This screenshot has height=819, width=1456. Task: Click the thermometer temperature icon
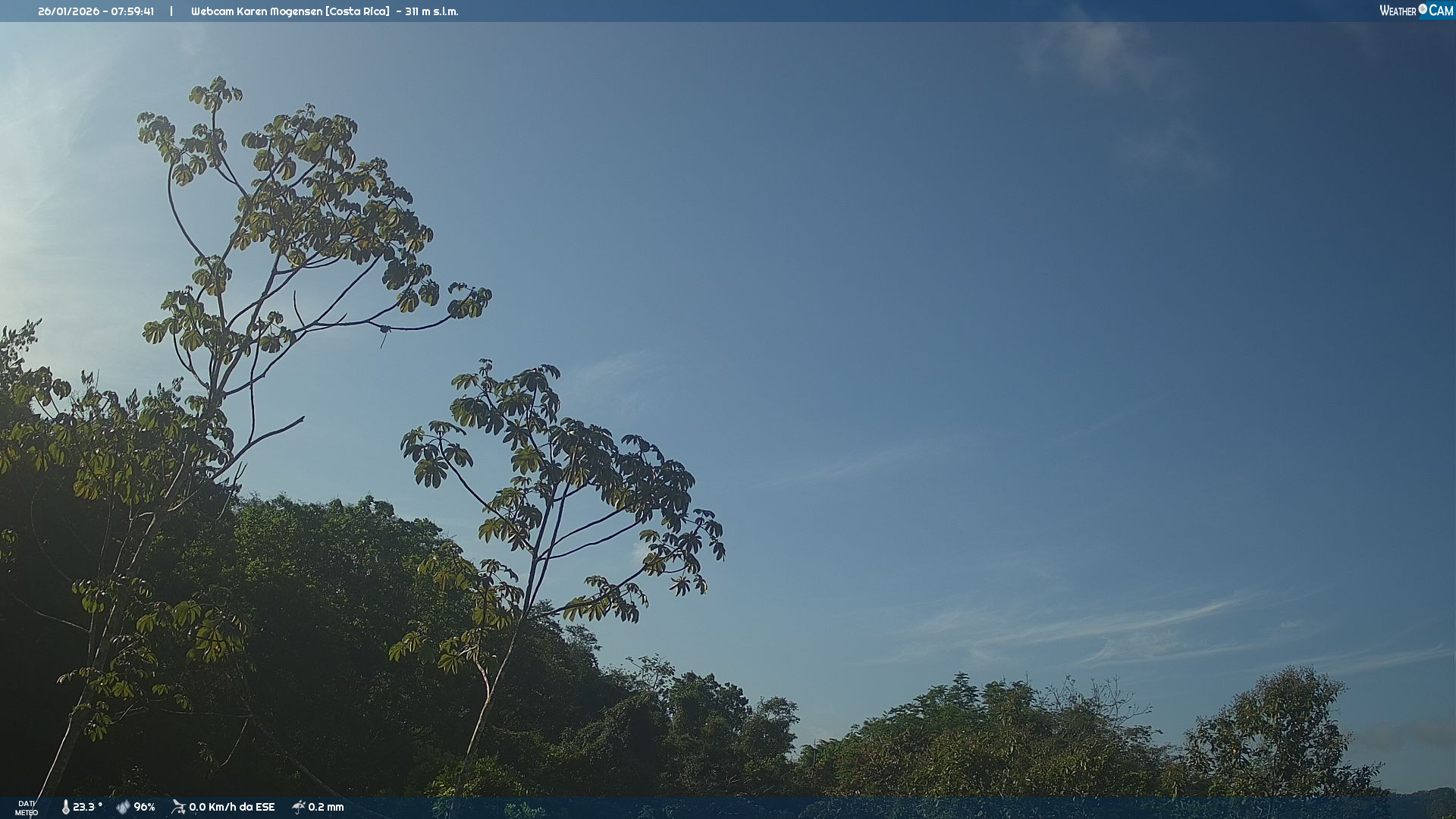tap(65, 807)
